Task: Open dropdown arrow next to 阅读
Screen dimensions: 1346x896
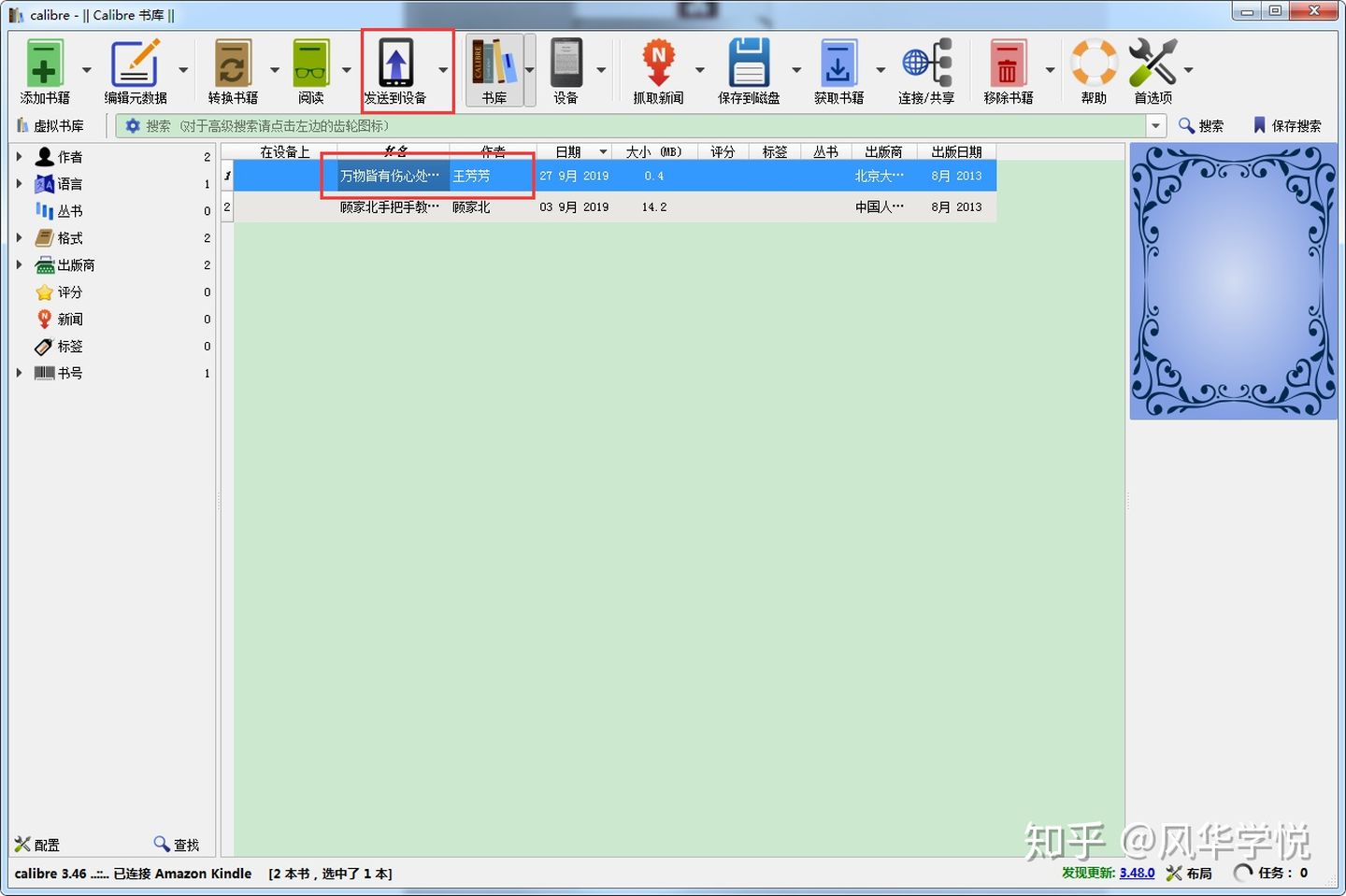Action: (x=347, y=70)
